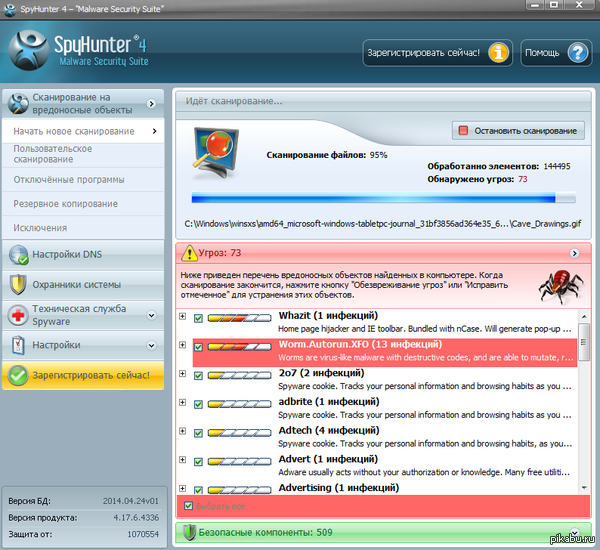Click top Зарегистрировать сейчас! button

(437, 53)
